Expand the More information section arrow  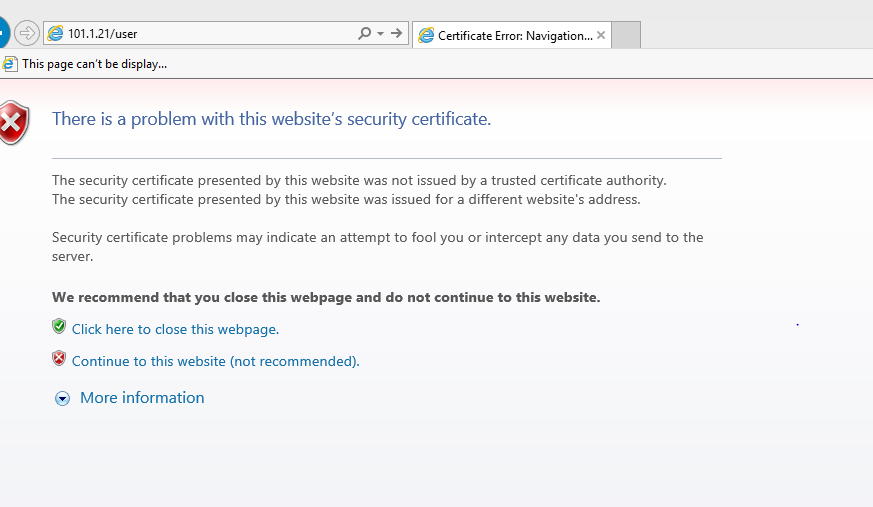tap(63, 398)
